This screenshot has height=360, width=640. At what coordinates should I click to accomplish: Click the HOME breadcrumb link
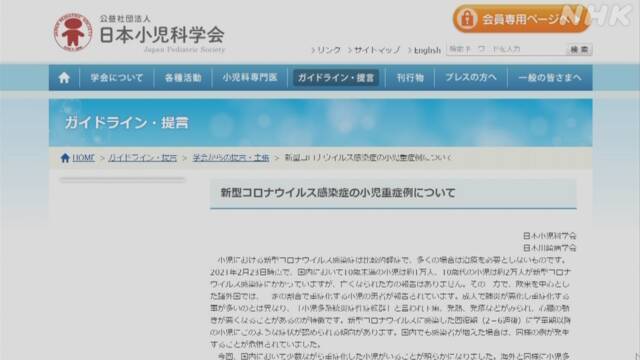pyautogui.click(x=83, y=158)
